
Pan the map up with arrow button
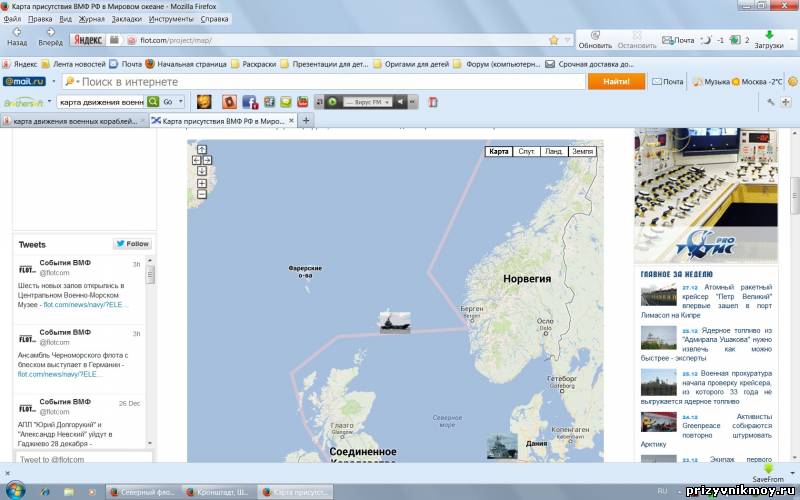tap(202, 149)
